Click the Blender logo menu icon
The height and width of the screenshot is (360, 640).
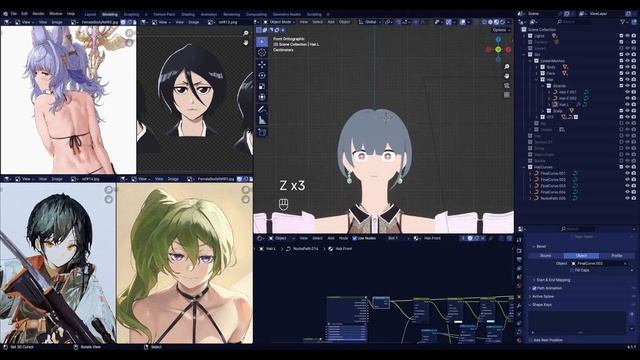click(x=5, y=13)
